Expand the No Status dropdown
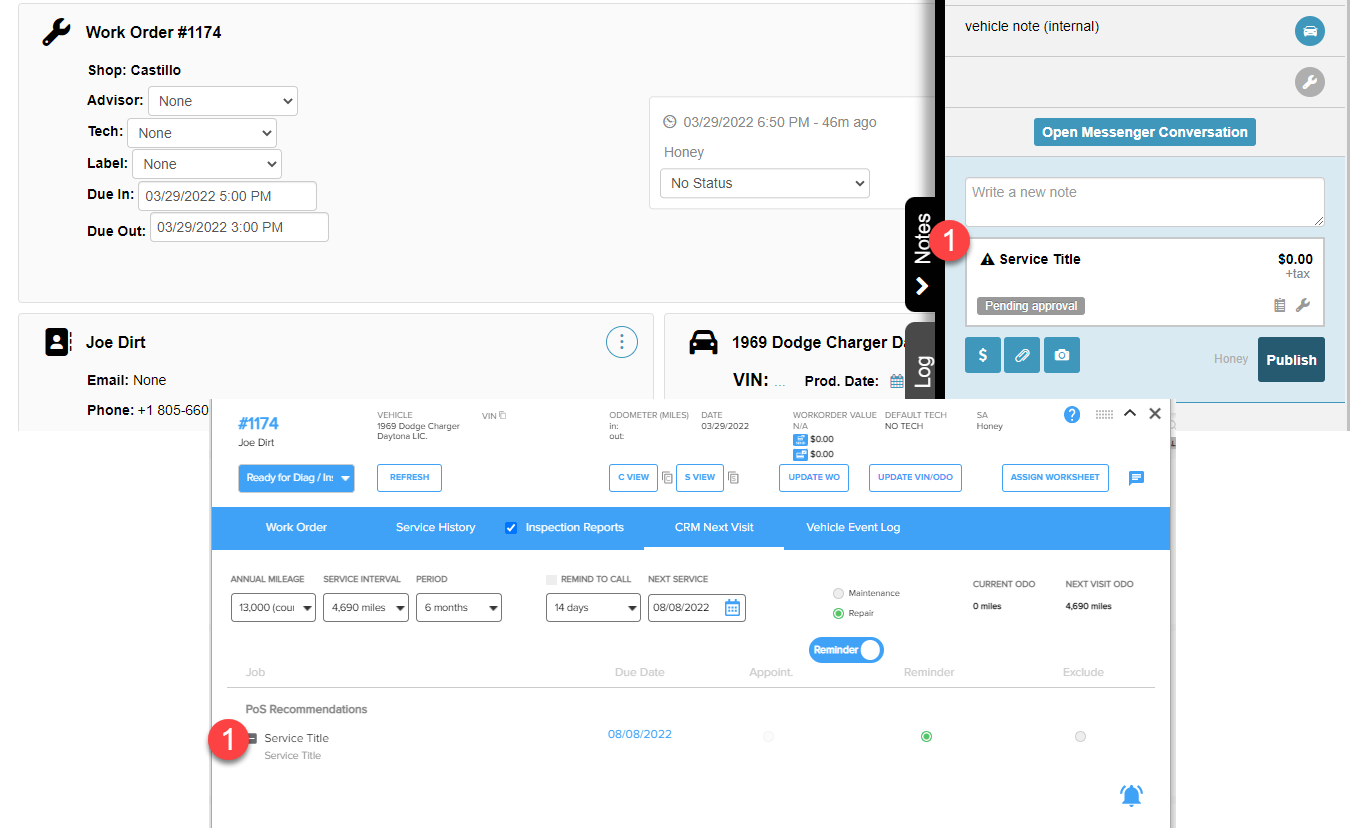1350x828 pixels. 765,183
